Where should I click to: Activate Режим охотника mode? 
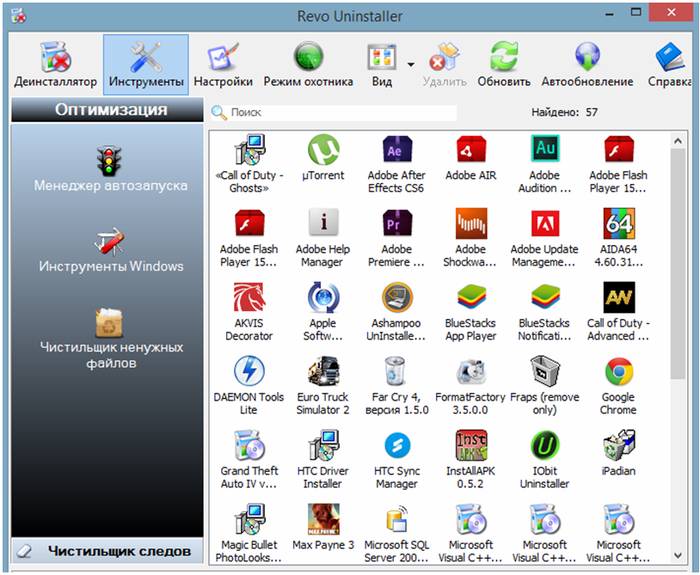308,64
